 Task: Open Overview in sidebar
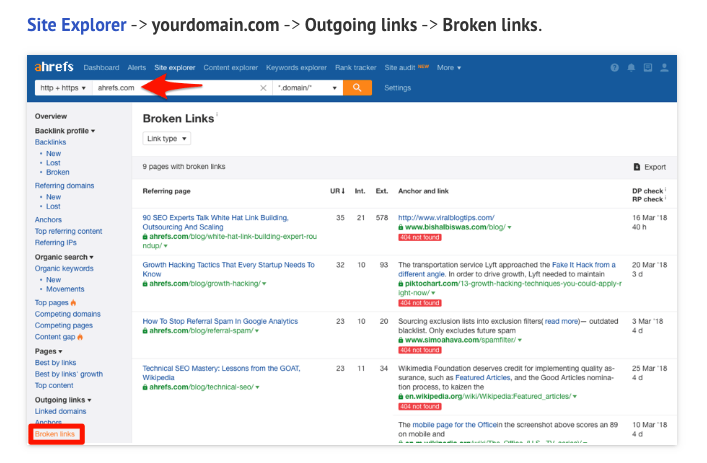[x=51, y=116]
